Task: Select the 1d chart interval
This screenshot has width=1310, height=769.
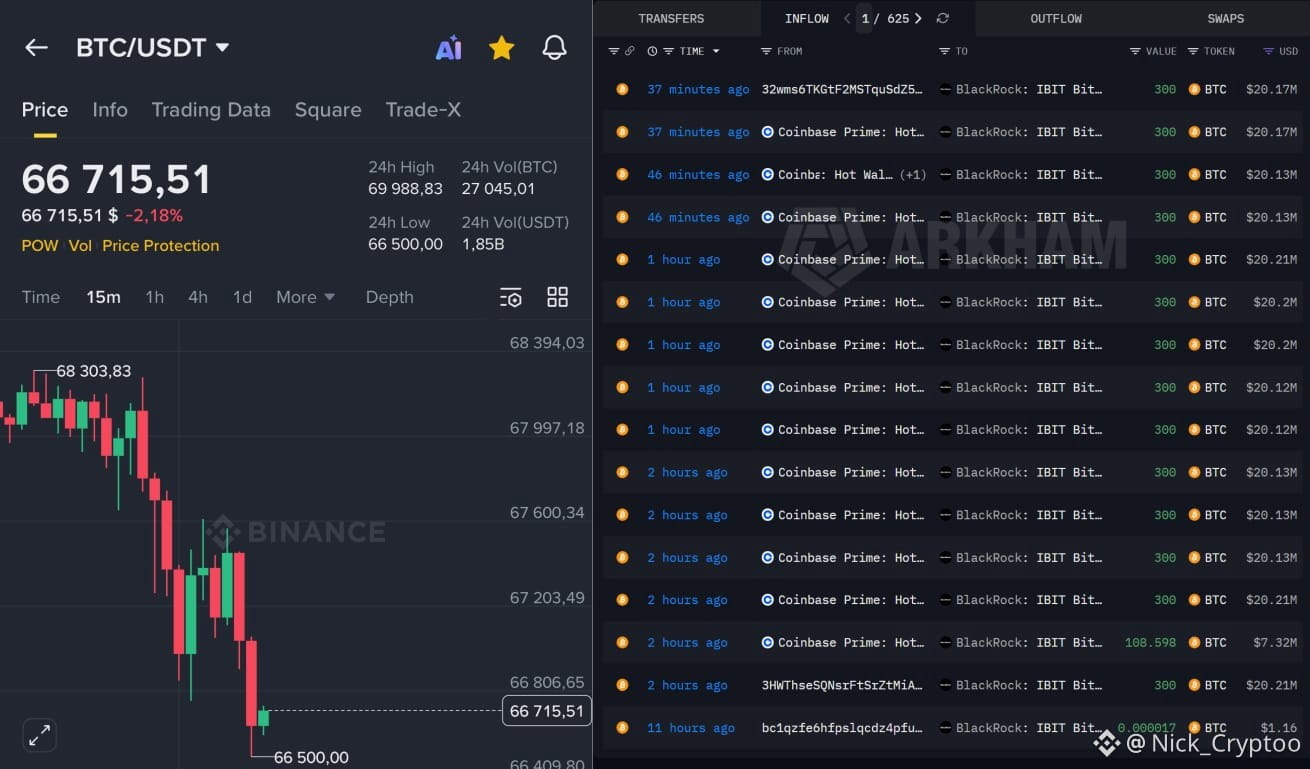Action: pyautogui.click(x=242, y=297)
